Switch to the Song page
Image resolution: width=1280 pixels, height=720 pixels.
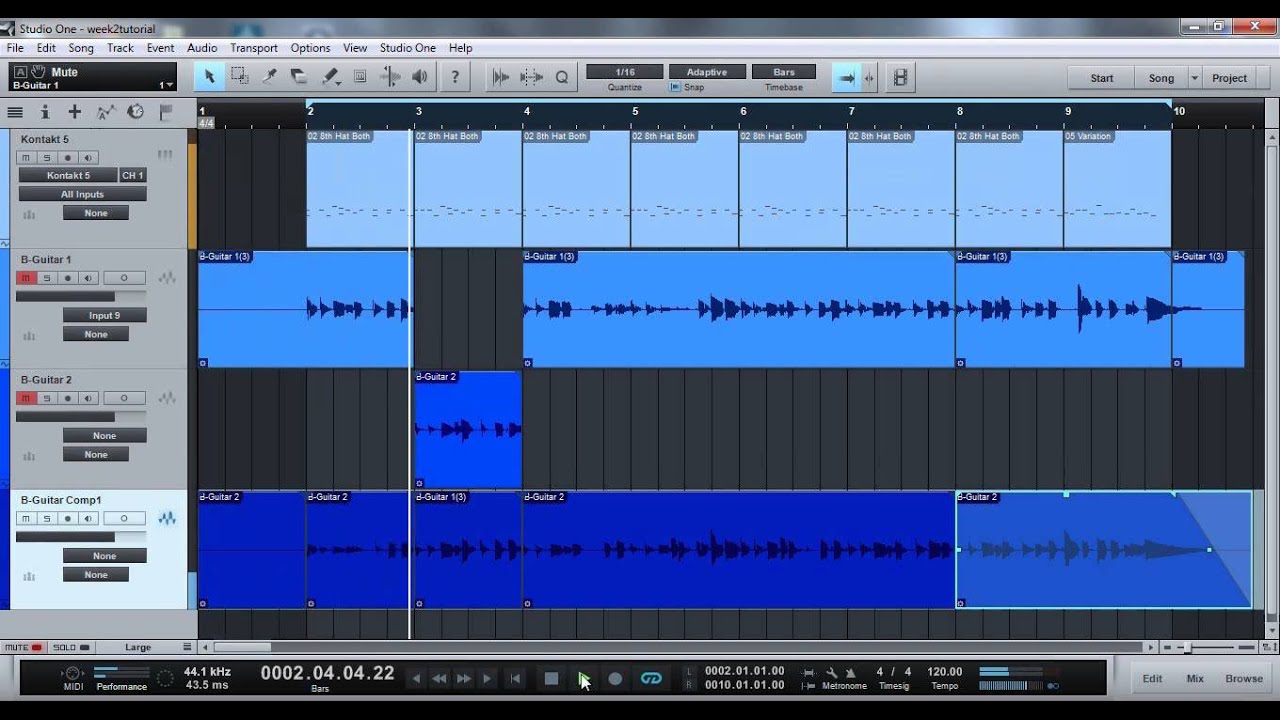pyautogui.click(x=1161, y=78)
